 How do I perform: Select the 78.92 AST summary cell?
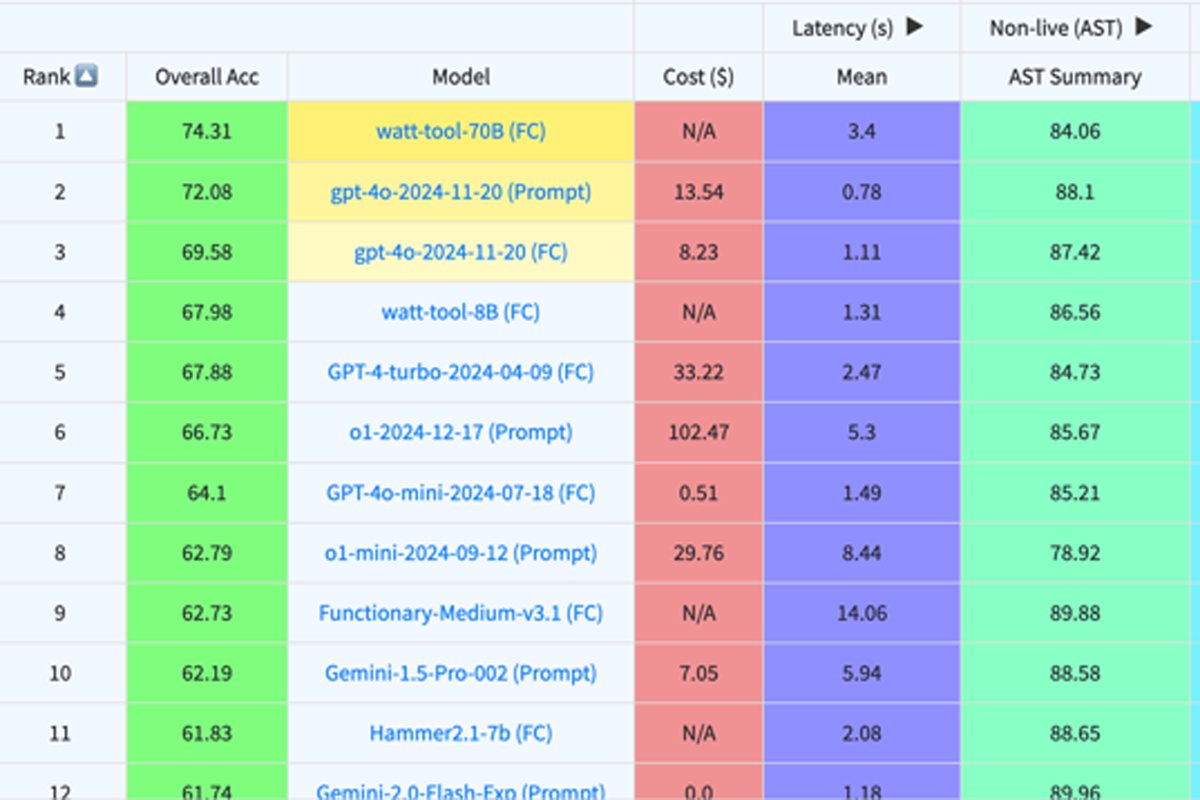[1075, 552]
